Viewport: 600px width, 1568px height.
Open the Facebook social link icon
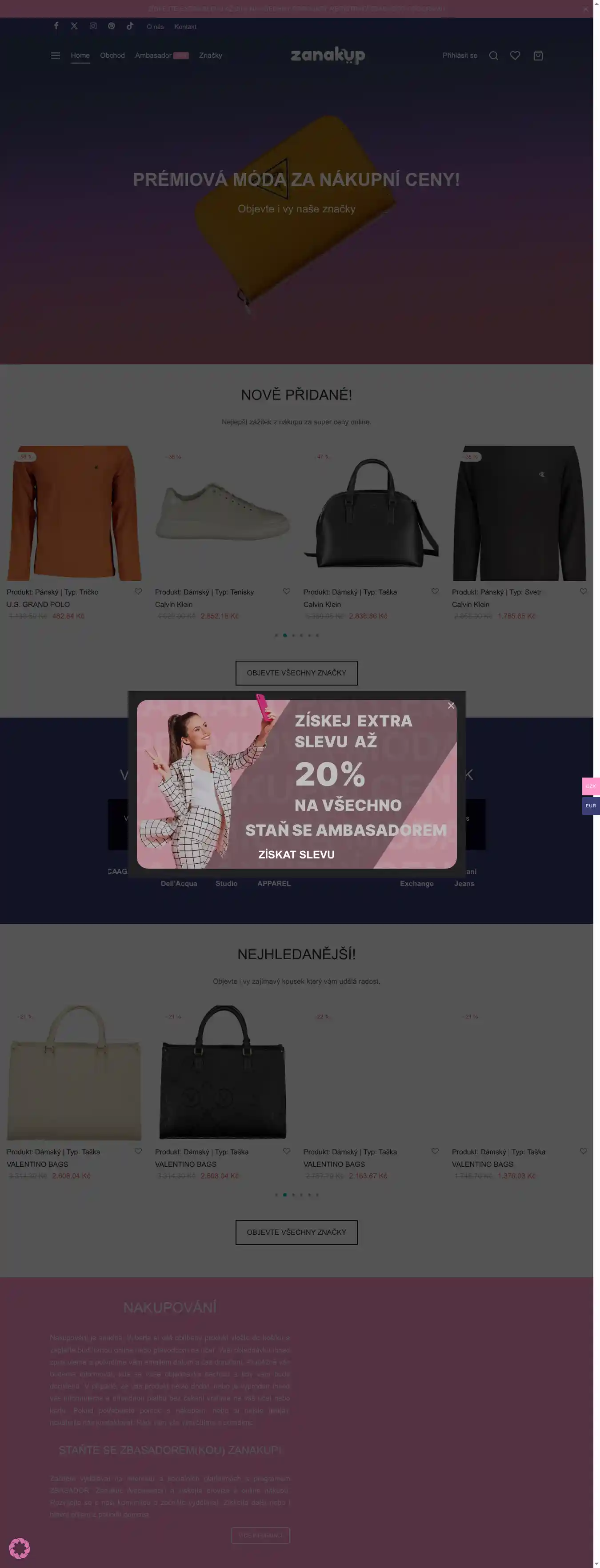56,26
